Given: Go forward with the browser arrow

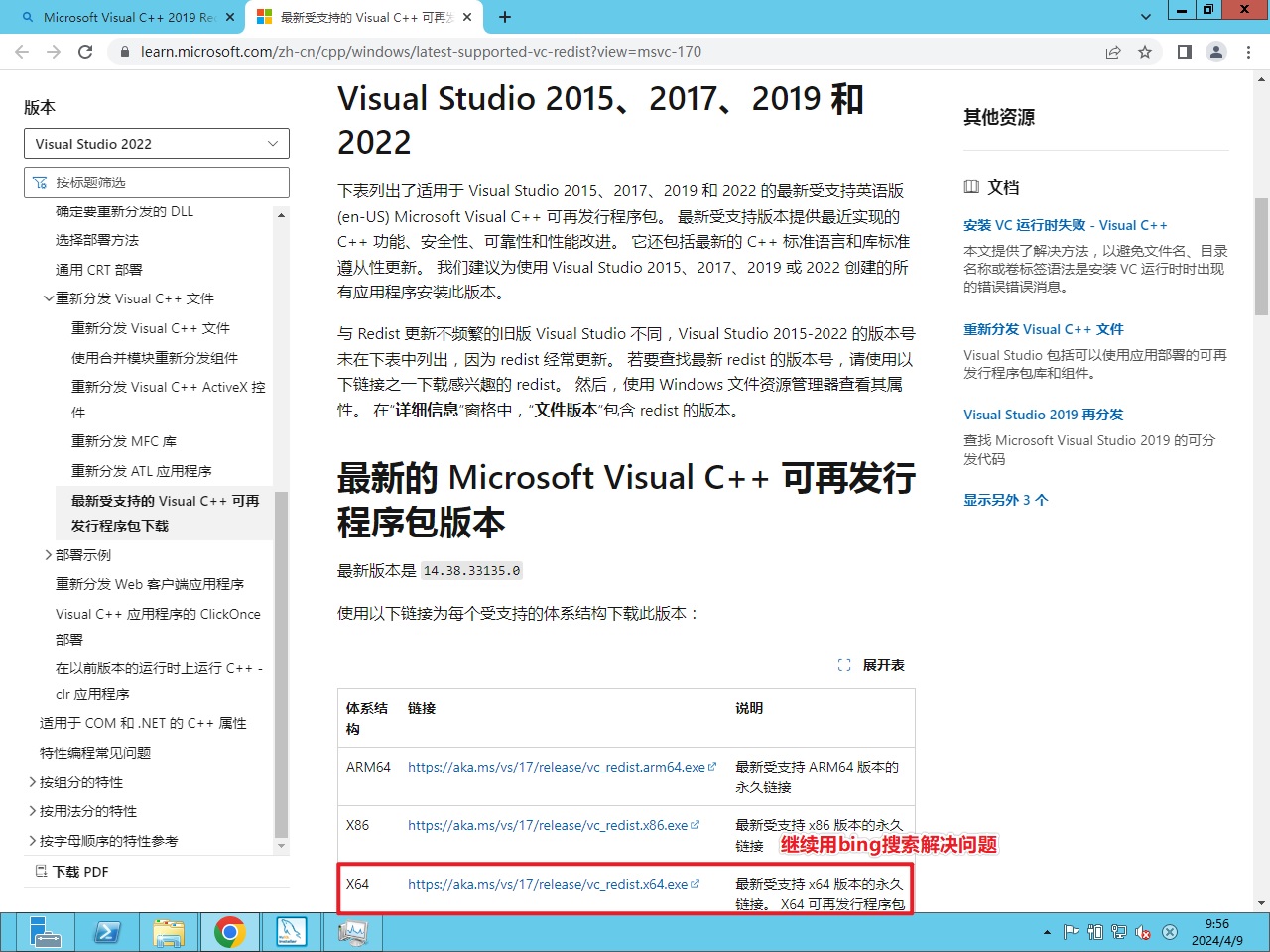Looking at the screenshot, I should coord(54,52).
